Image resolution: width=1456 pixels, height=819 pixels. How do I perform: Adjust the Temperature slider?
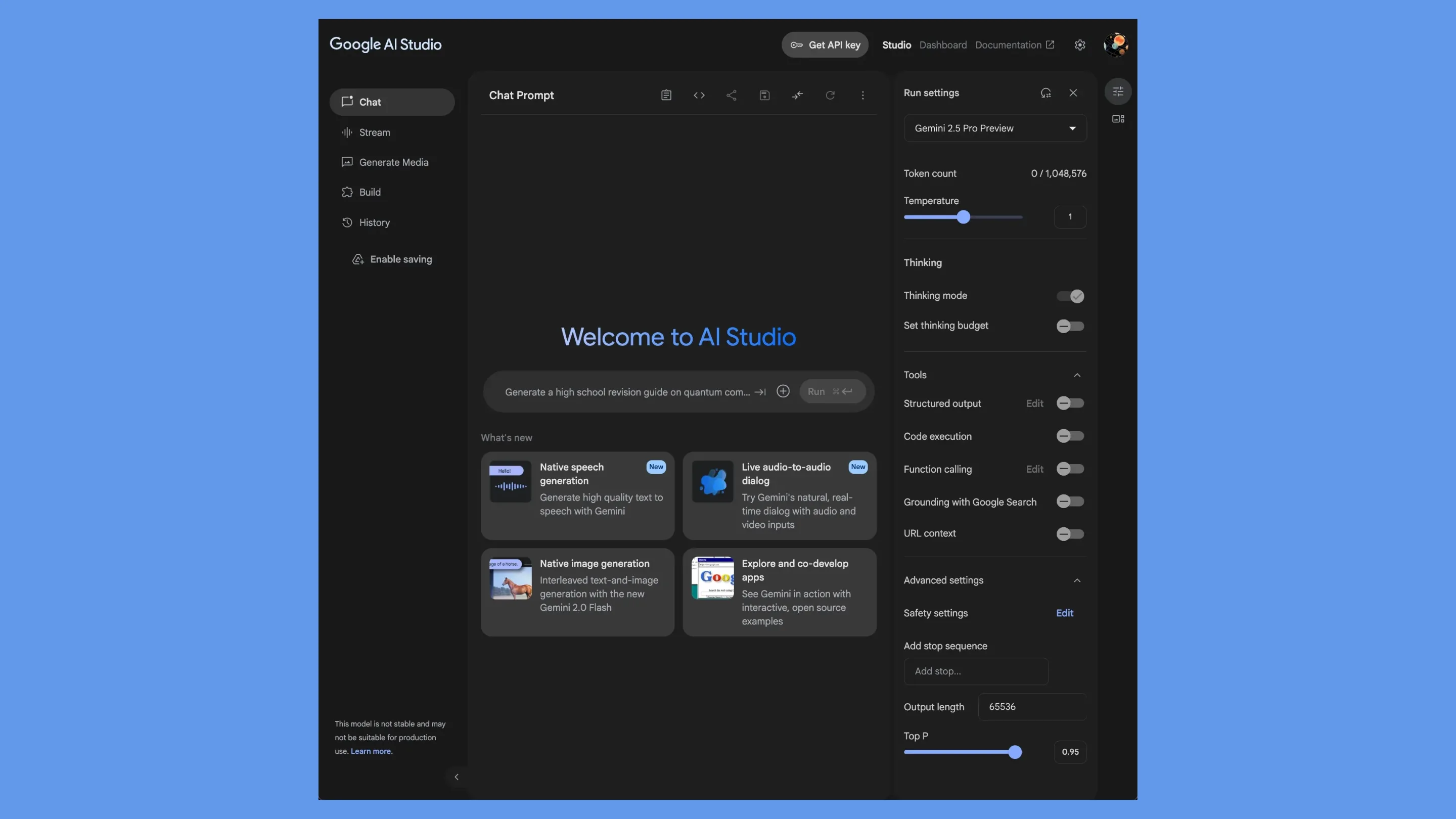click(x=963, y=217)
